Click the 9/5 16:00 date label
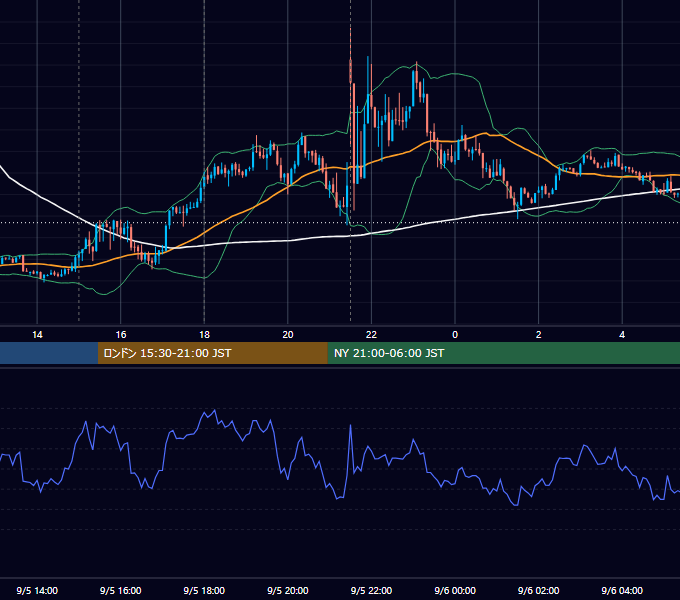The width and height of the screenshot is (680, 600). [x=121, y=590]
